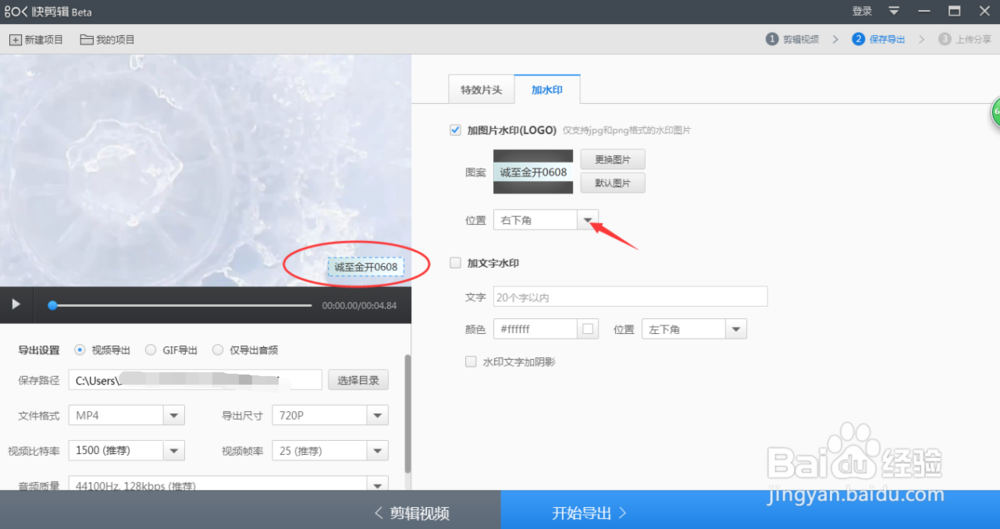1000x529 pixels.
Task: Click the #ffffff color code field
Action: point(536,329)
